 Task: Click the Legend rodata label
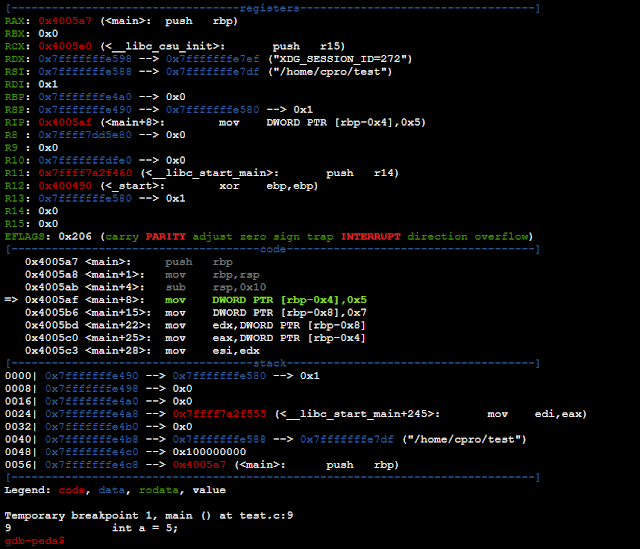tap(159, 490)
